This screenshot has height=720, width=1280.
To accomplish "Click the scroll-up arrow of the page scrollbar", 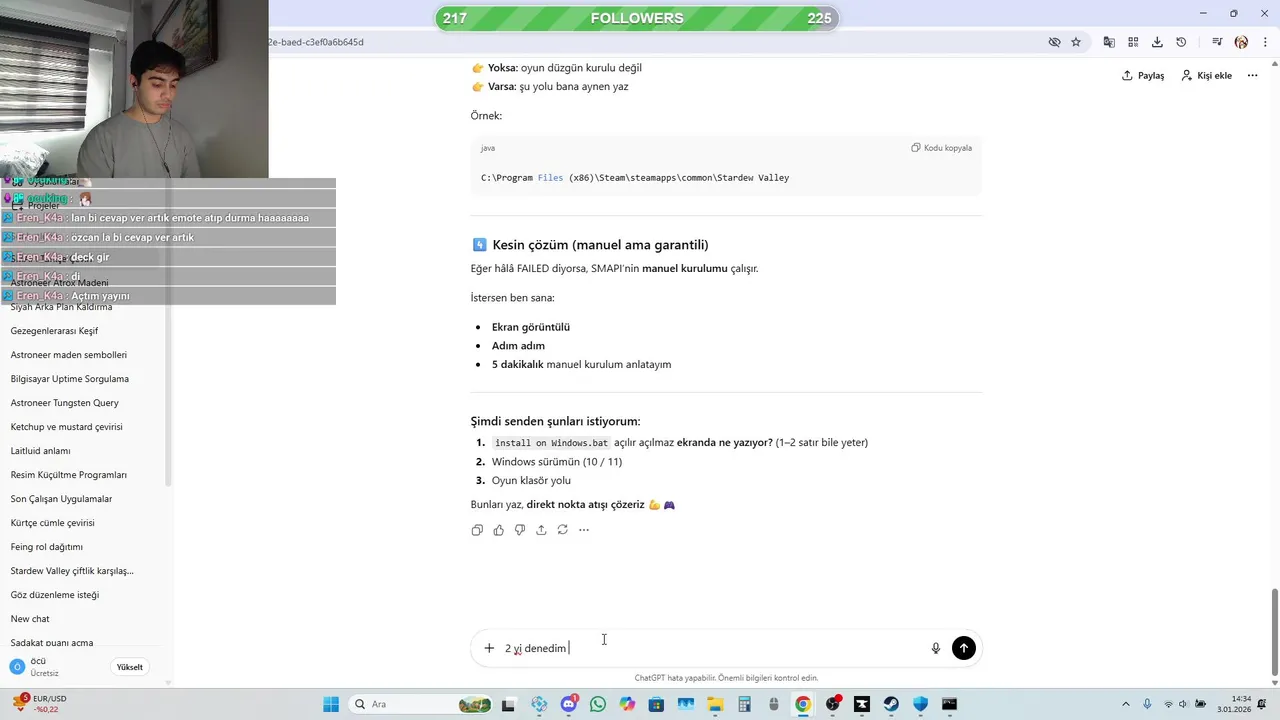I will (1274, 63).
